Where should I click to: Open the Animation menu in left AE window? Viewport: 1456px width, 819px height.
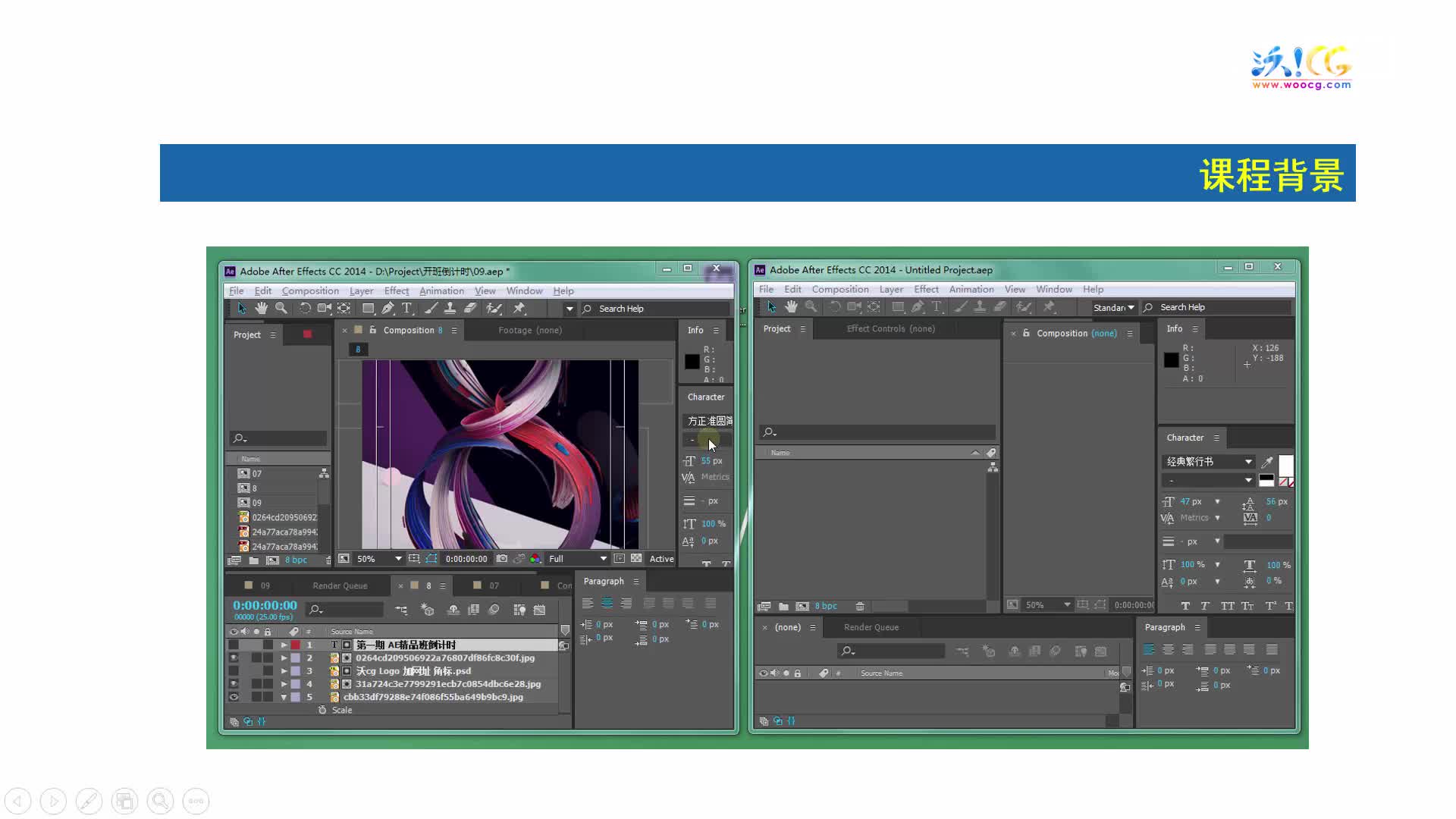click(x=441, y=290)
